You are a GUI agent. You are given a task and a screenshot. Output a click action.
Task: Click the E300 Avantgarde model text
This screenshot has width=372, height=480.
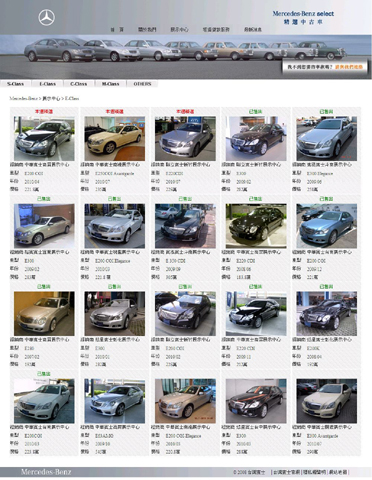click(323, 436)
